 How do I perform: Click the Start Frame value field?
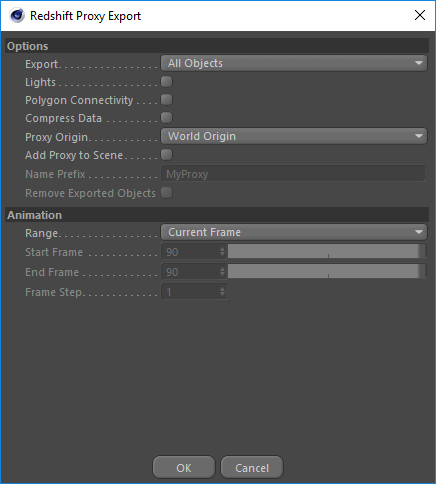190,252
